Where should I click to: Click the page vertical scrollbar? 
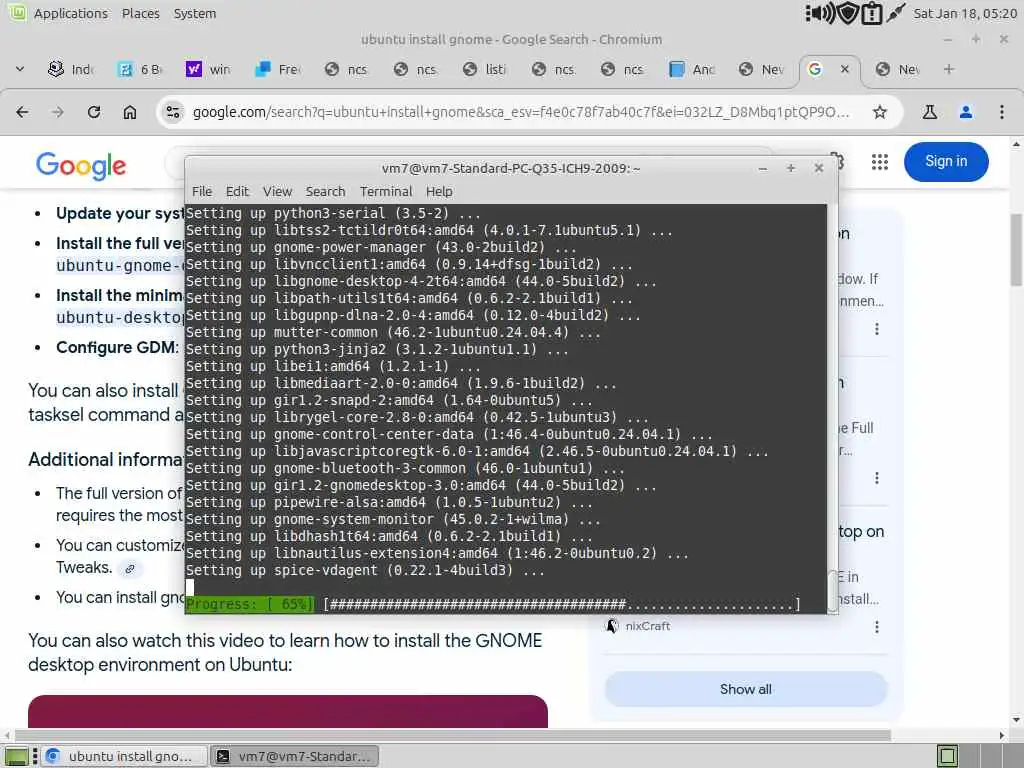pos(1016,249)
